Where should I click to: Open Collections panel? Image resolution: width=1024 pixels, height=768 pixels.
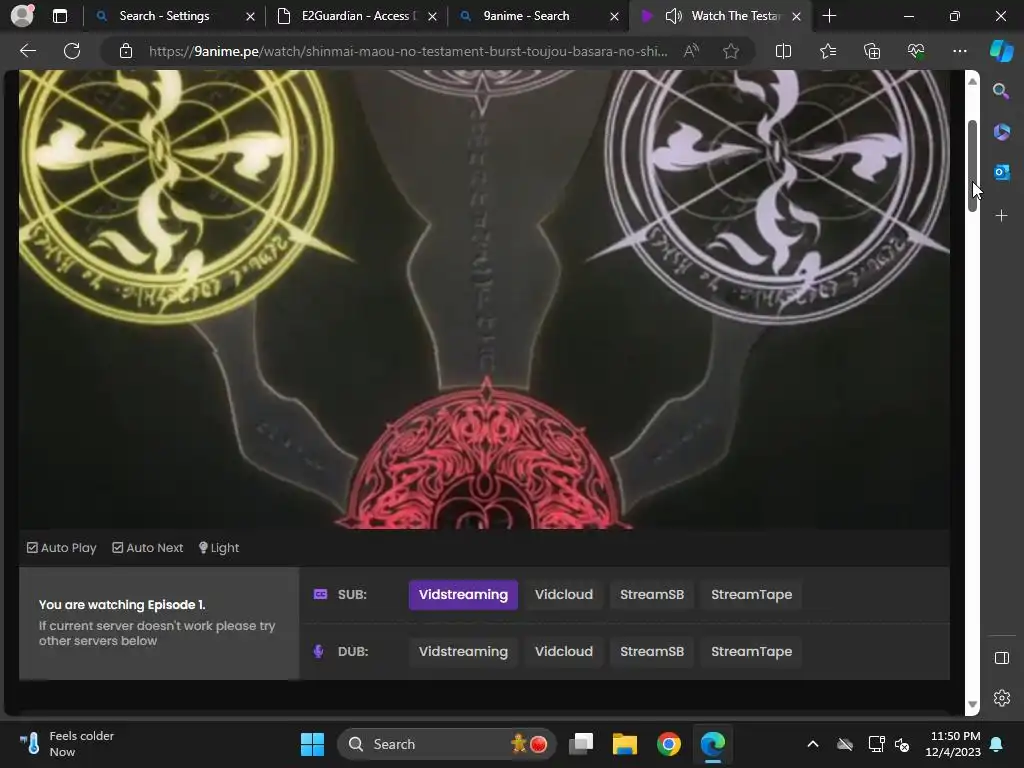872,51
